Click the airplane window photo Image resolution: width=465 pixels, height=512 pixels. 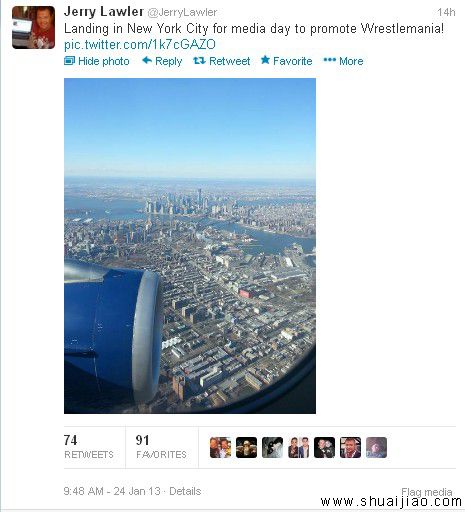(190, 246)
